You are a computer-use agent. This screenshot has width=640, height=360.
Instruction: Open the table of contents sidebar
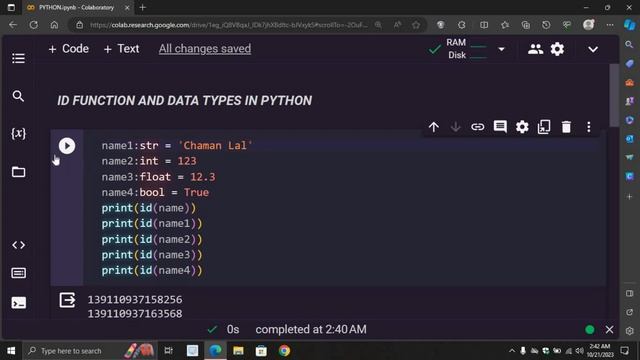click(x=18, y=58)
